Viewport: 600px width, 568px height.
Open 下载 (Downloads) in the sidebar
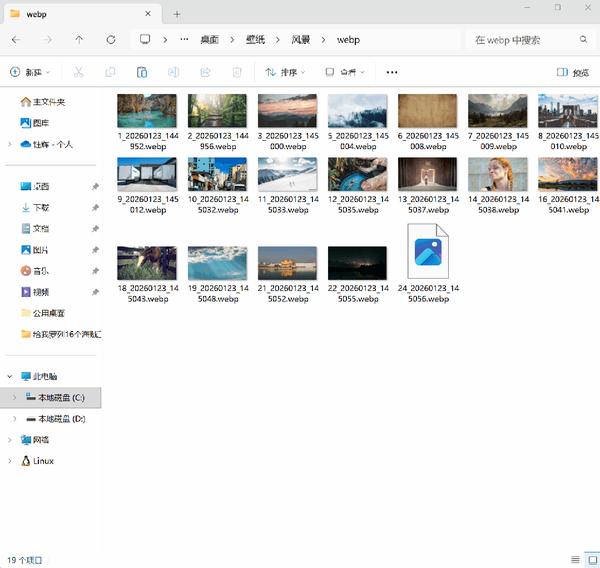click(41, 208)
